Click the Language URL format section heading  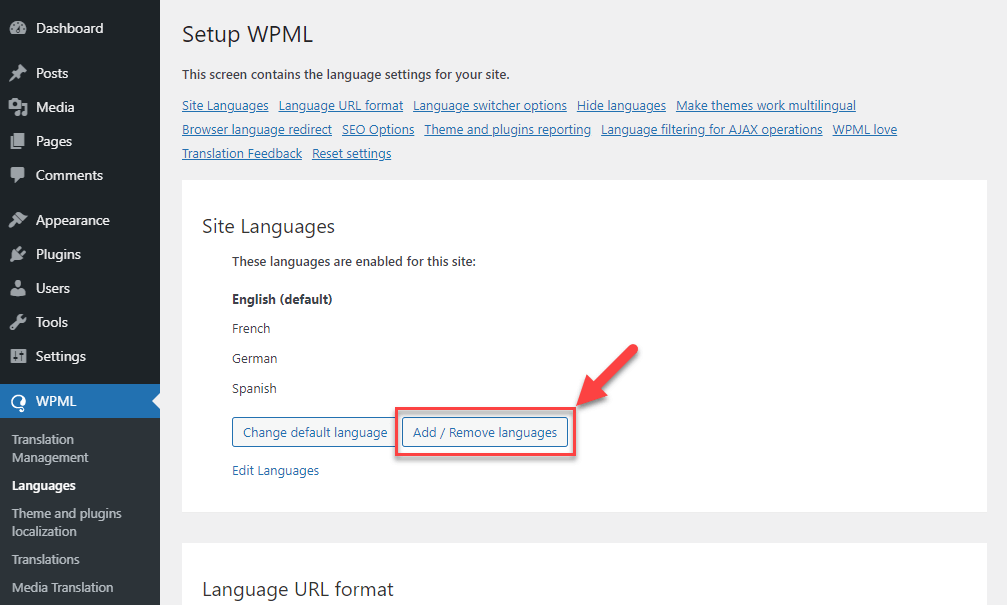tap(297, 590)
